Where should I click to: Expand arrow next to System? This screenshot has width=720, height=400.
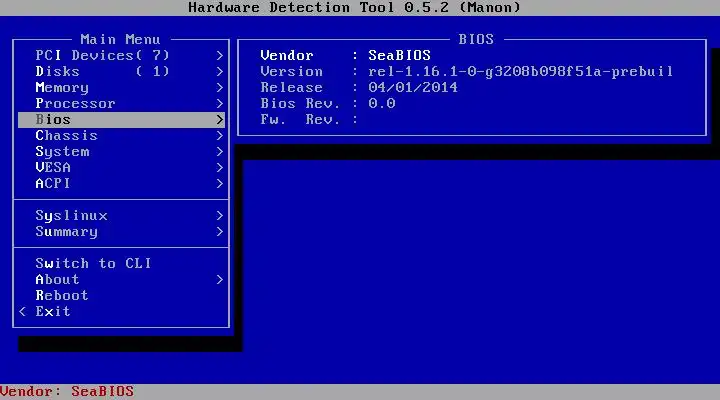point(219,152)
